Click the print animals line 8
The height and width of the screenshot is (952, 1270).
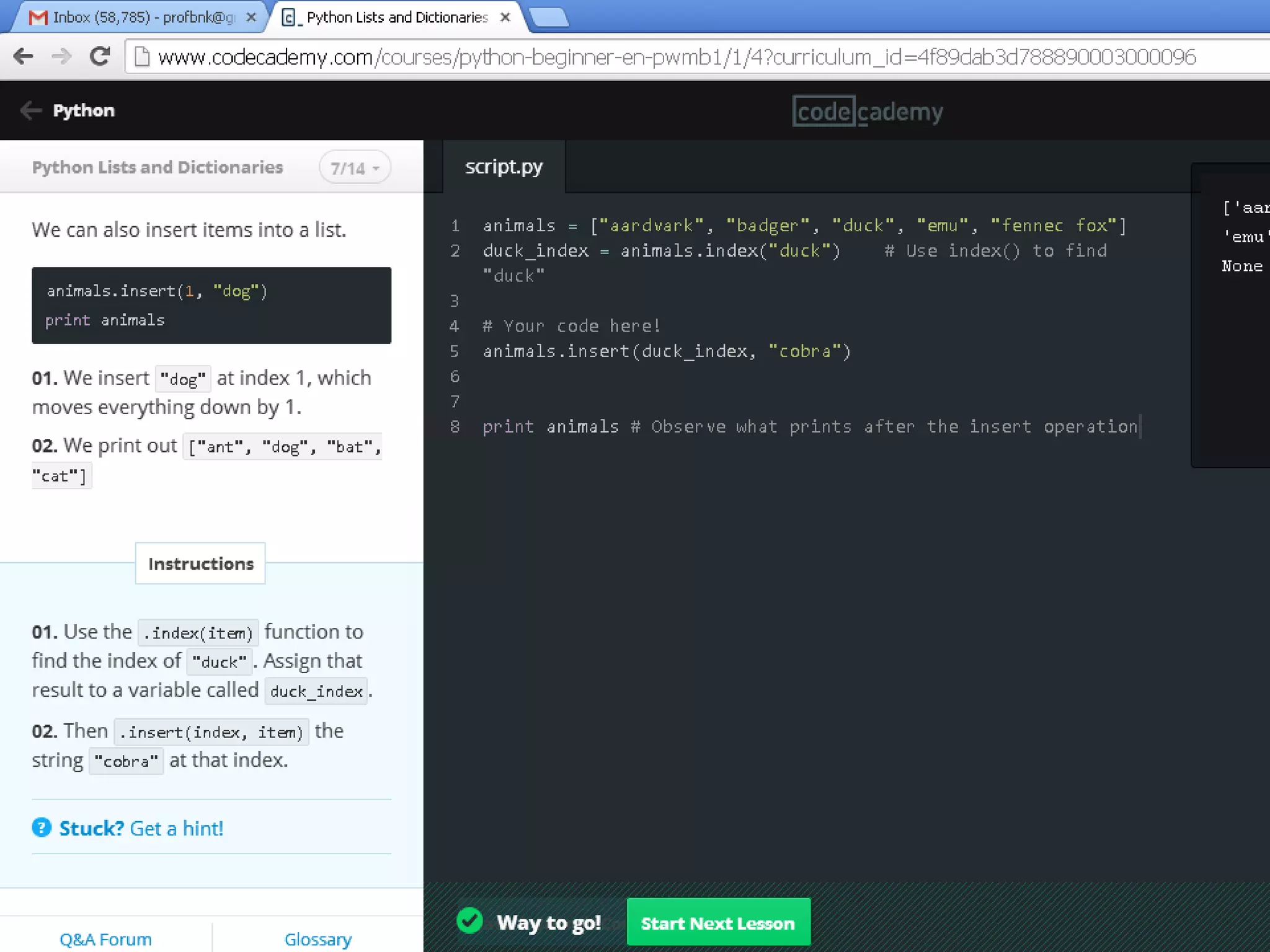(810, 426)
